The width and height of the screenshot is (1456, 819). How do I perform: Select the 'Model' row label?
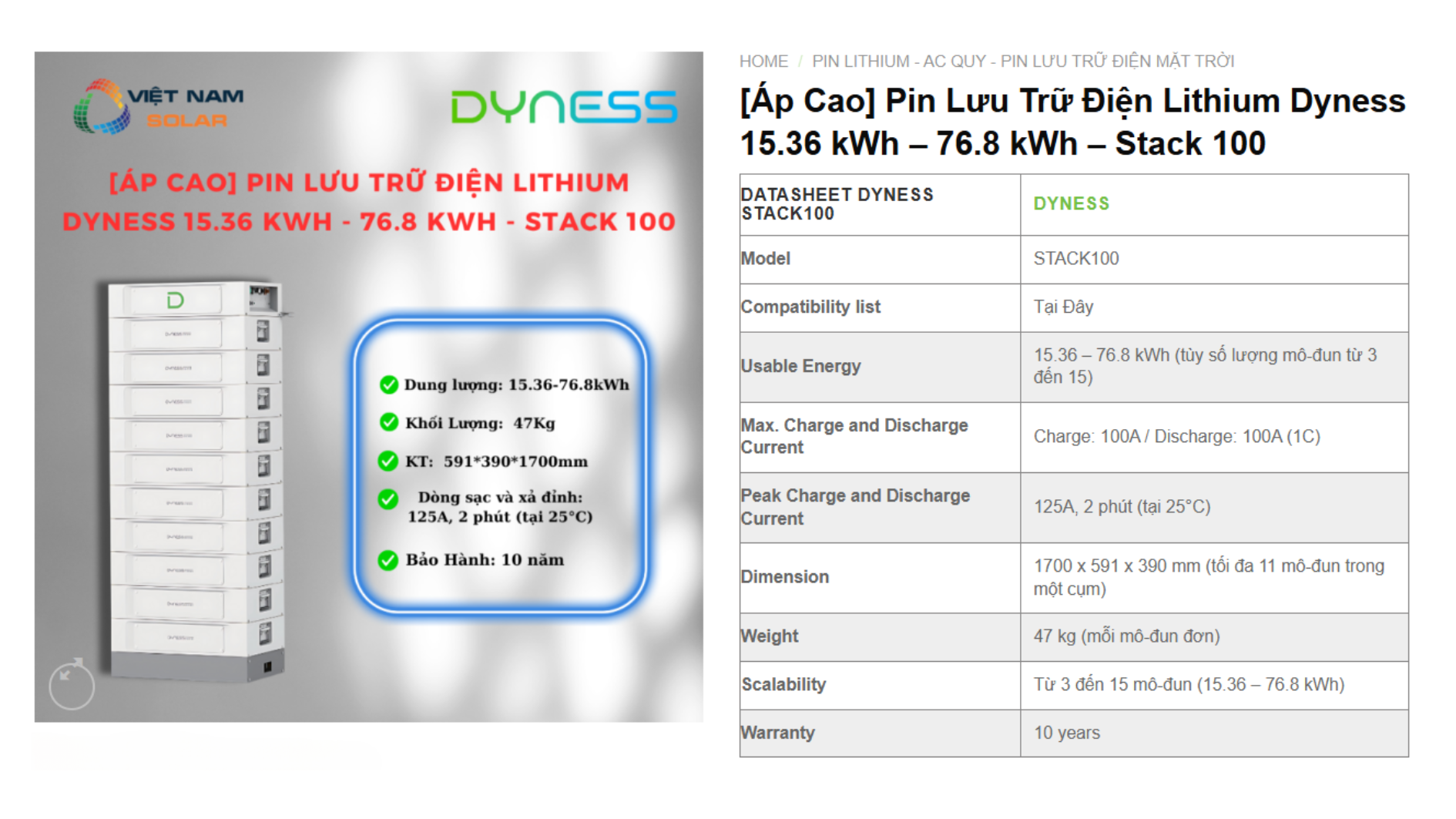coord(766,259)
